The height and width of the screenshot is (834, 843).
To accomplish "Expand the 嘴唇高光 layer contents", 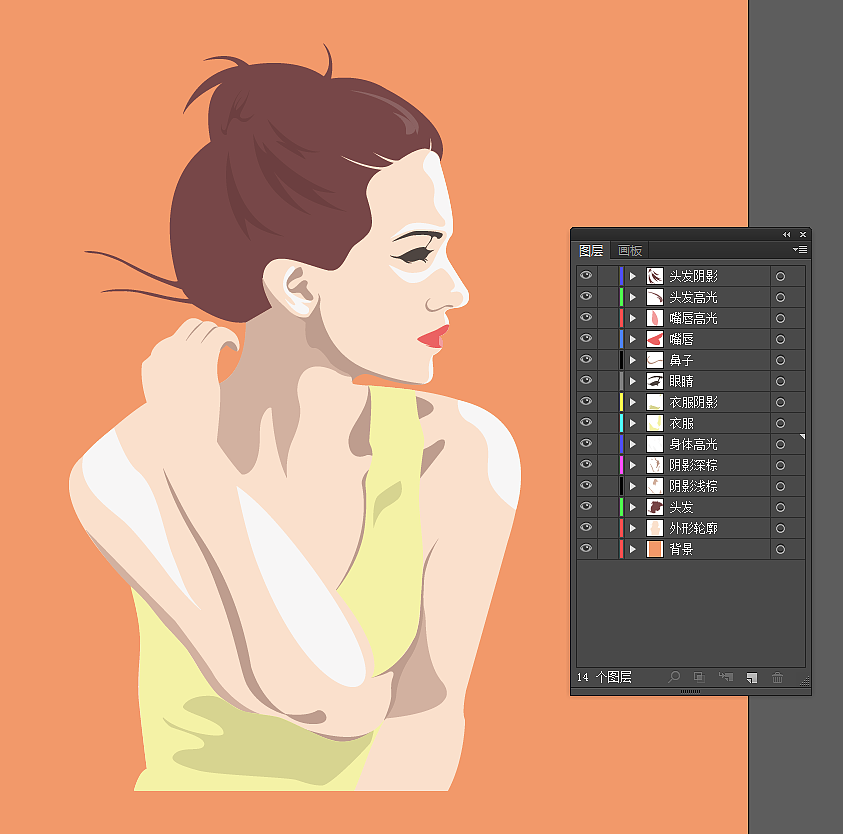I will pyautogui.click(x=633, y=318).
